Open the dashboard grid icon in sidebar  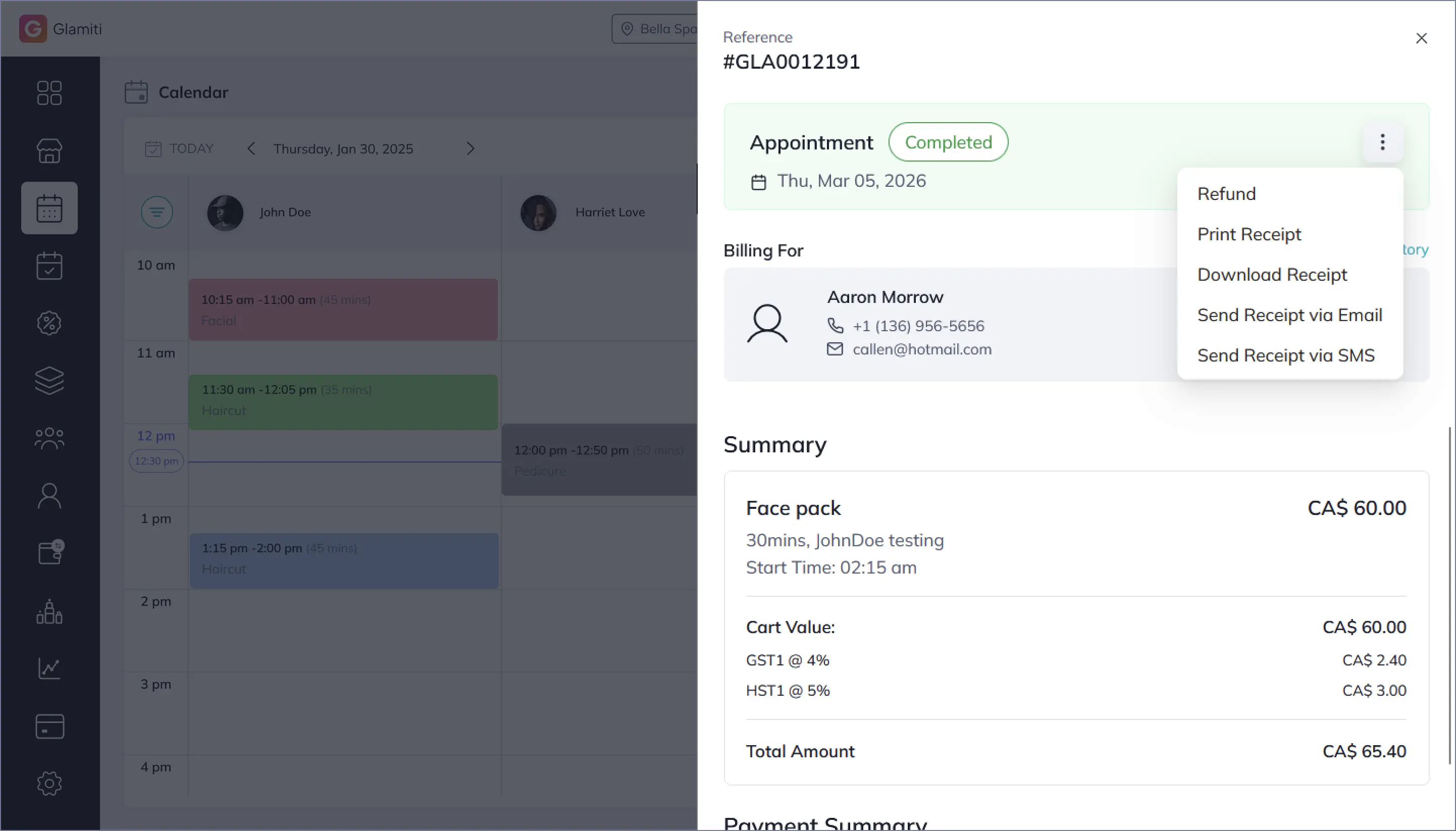point(49,93)
